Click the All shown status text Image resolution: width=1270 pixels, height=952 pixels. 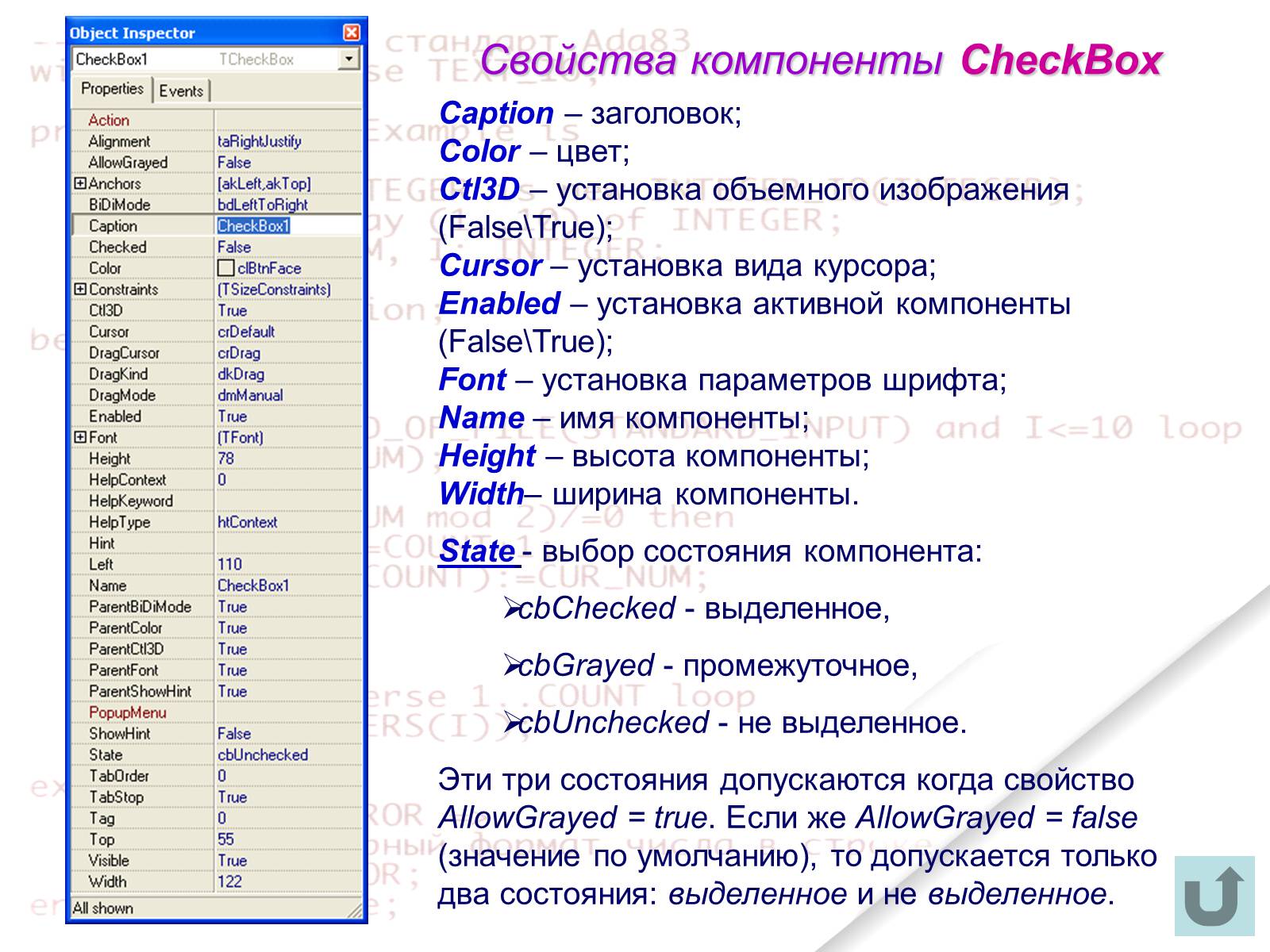pos(102,908)
